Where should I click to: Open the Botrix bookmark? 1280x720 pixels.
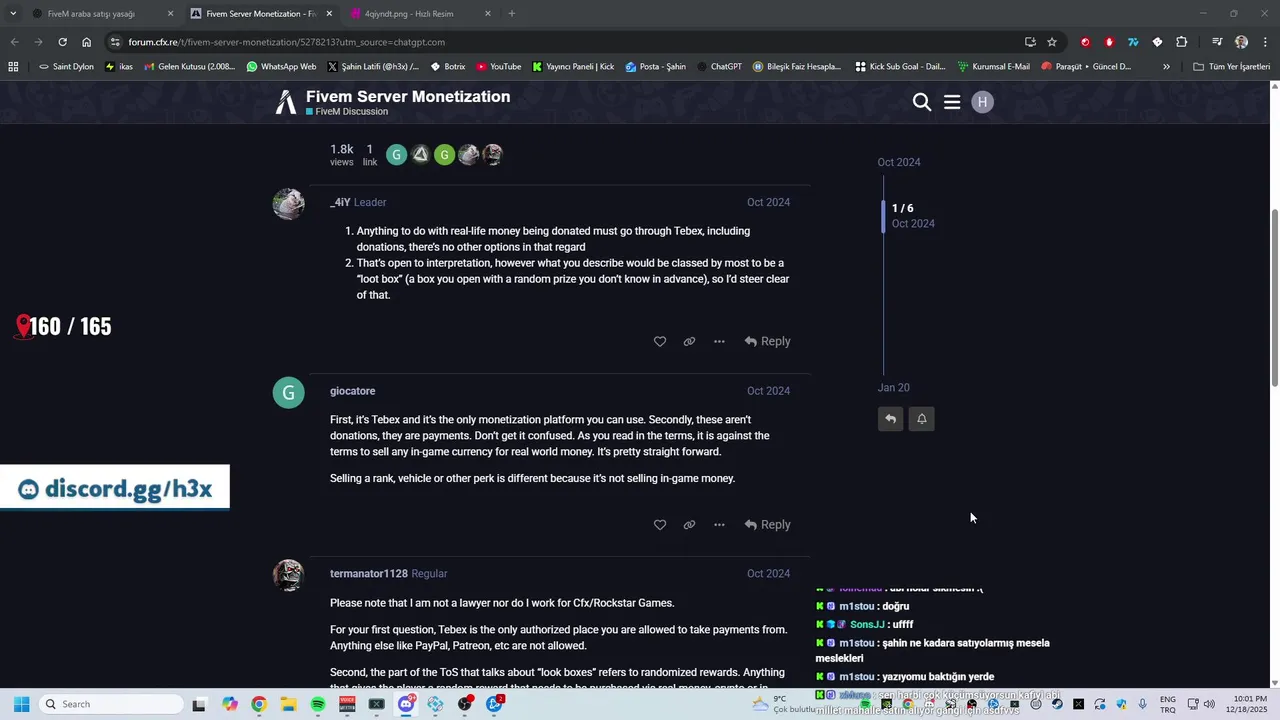(447, 67)
